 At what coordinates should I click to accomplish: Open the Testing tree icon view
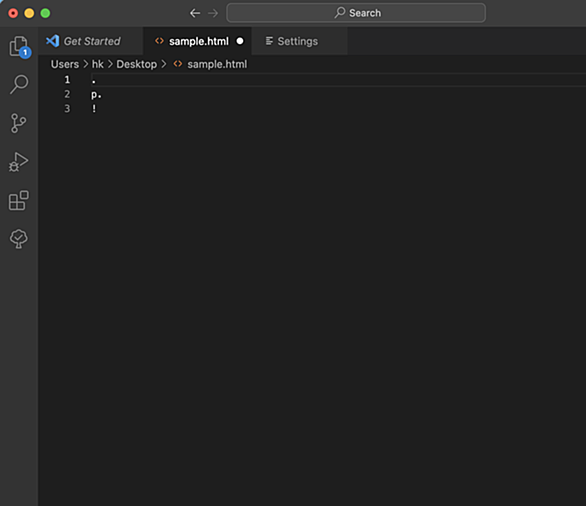18,239
